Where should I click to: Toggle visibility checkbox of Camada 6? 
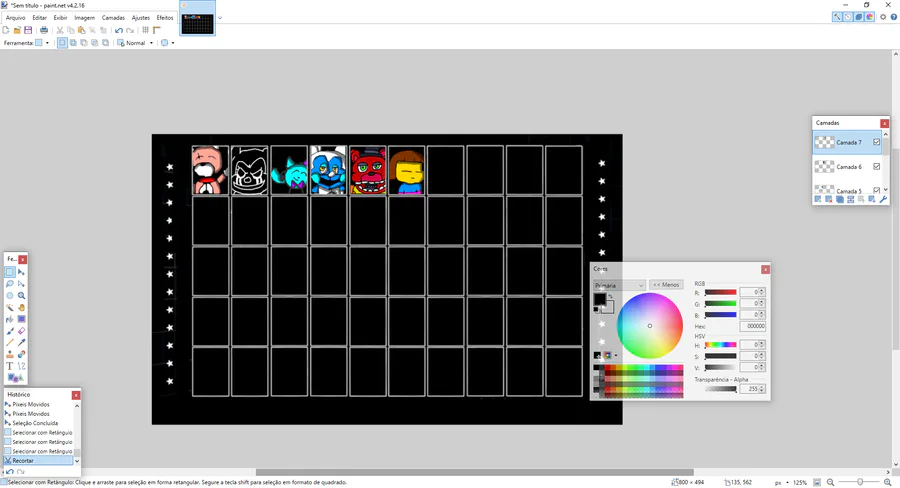tap(876, 166)
